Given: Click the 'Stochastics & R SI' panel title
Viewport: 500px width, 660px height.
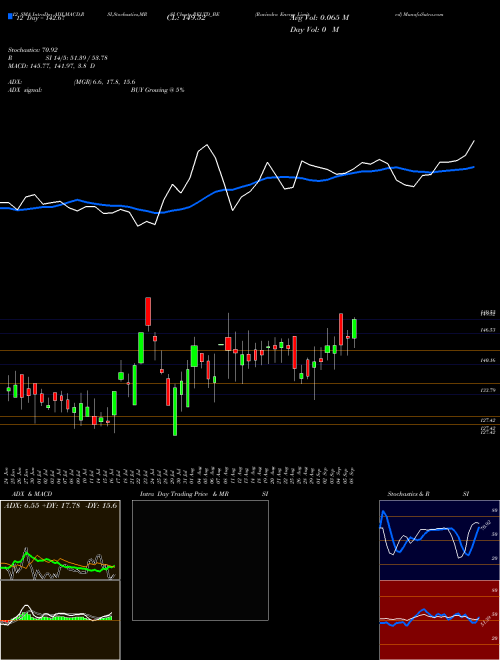Looking at the screenshot, I should pos(428,494).
